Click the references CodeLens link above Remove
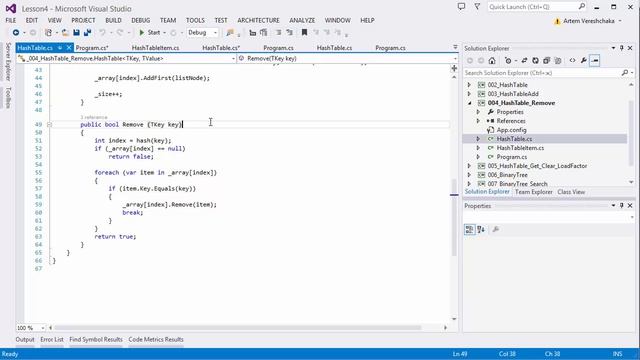The image size is (640, 360). point(94,118)
